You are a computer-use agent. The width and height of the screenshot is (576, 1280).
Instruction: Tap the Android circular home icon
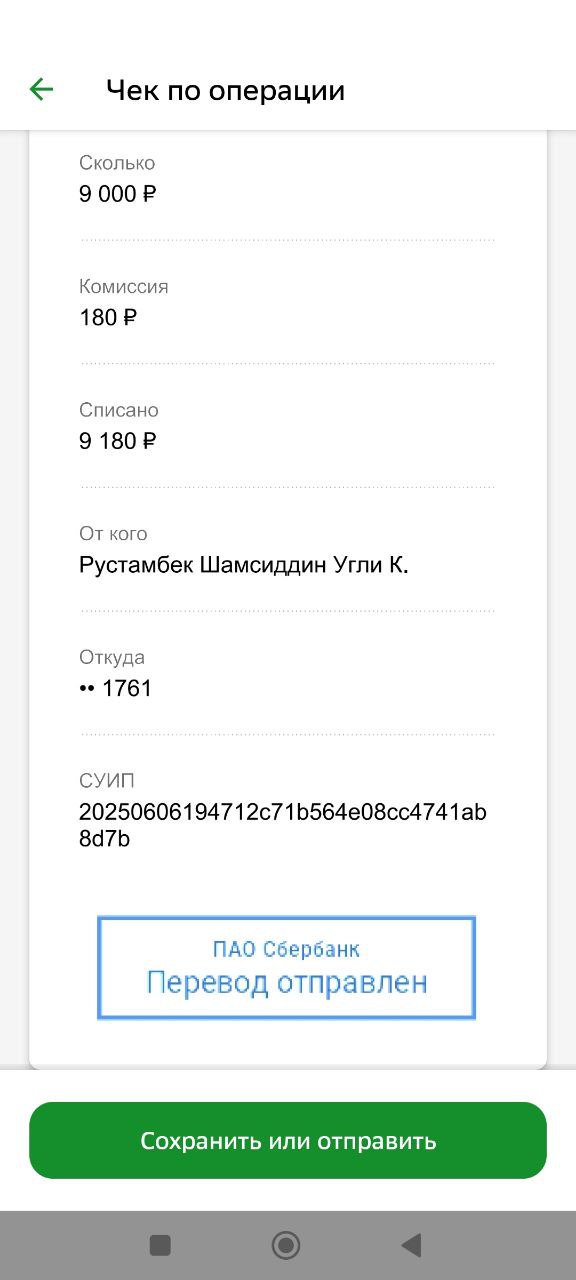286,1245
